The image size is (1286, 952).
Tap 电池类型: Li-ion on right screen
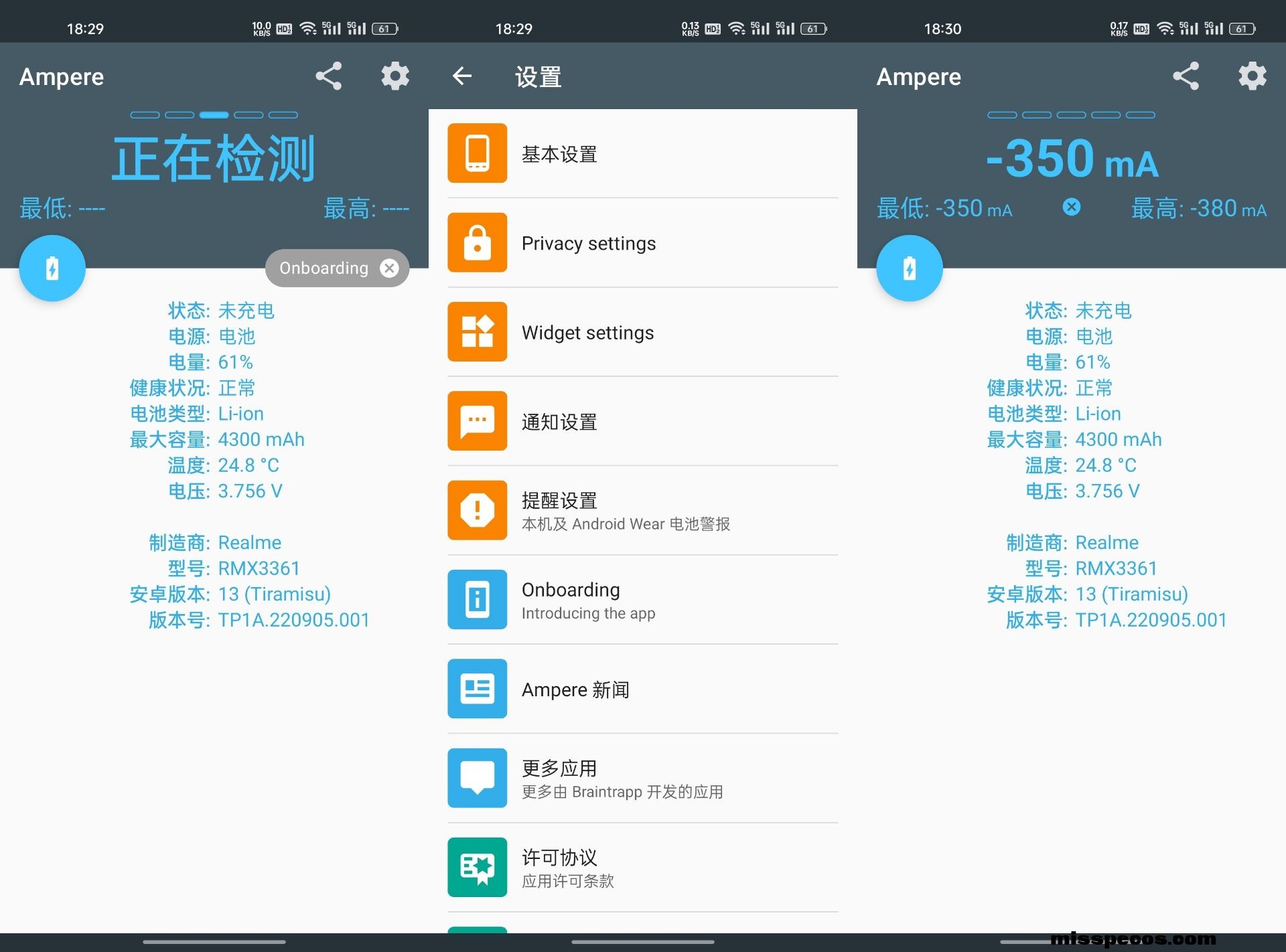tap(1054, 414)
